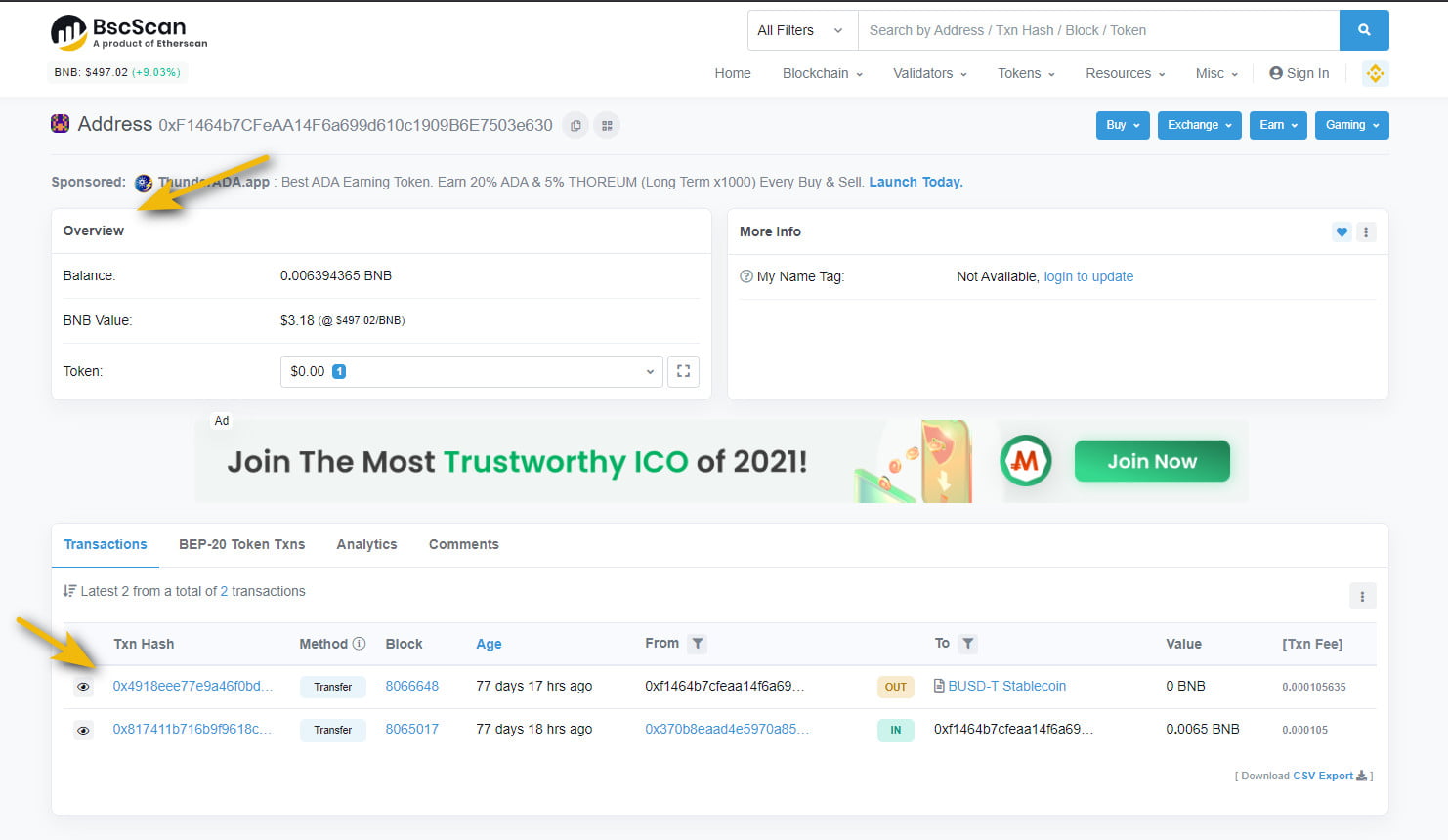Click the BNB price ticker badge

tap(117, 72)
